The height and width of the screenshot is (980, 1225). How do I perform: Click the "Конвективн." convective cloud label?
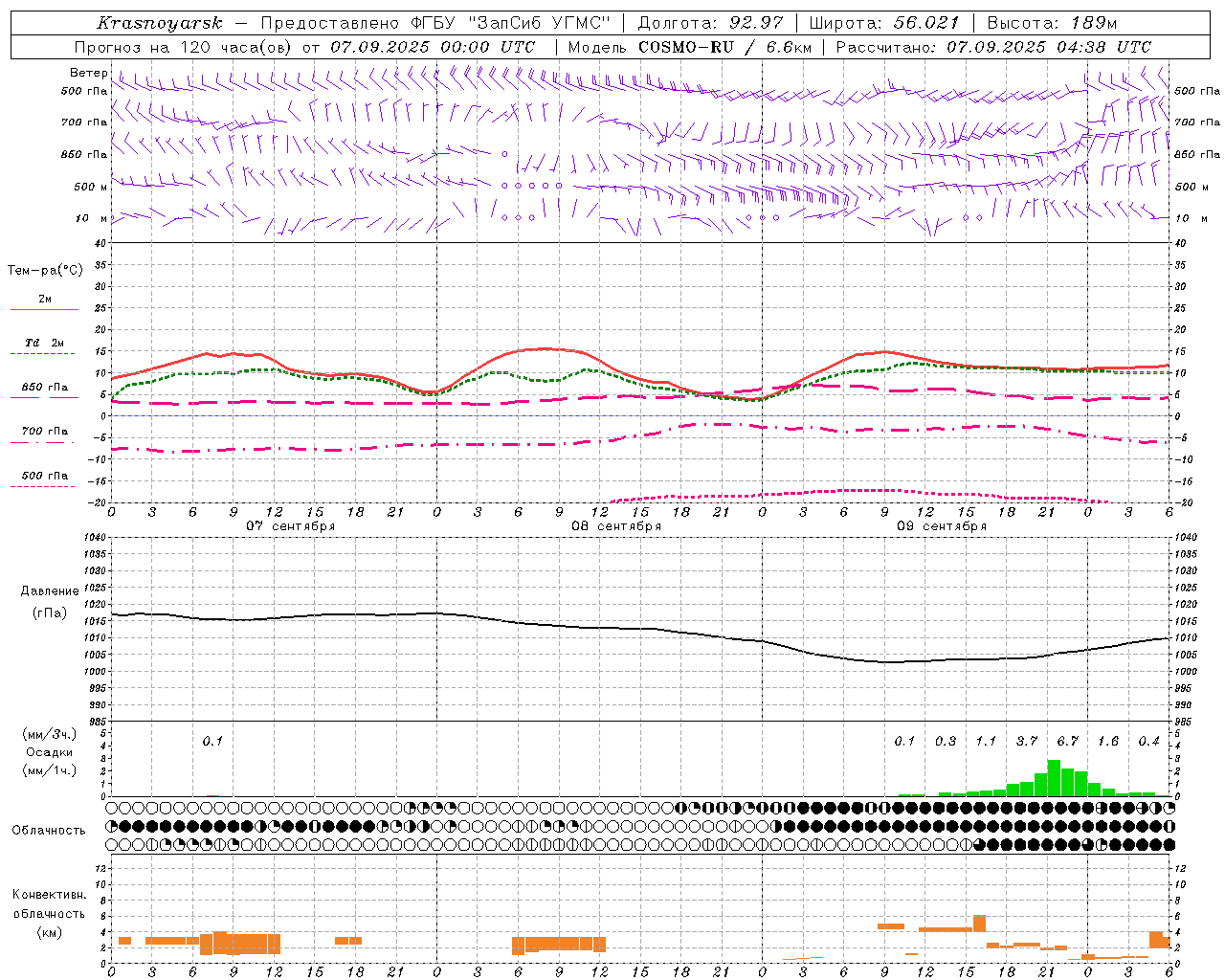(49, 895)
